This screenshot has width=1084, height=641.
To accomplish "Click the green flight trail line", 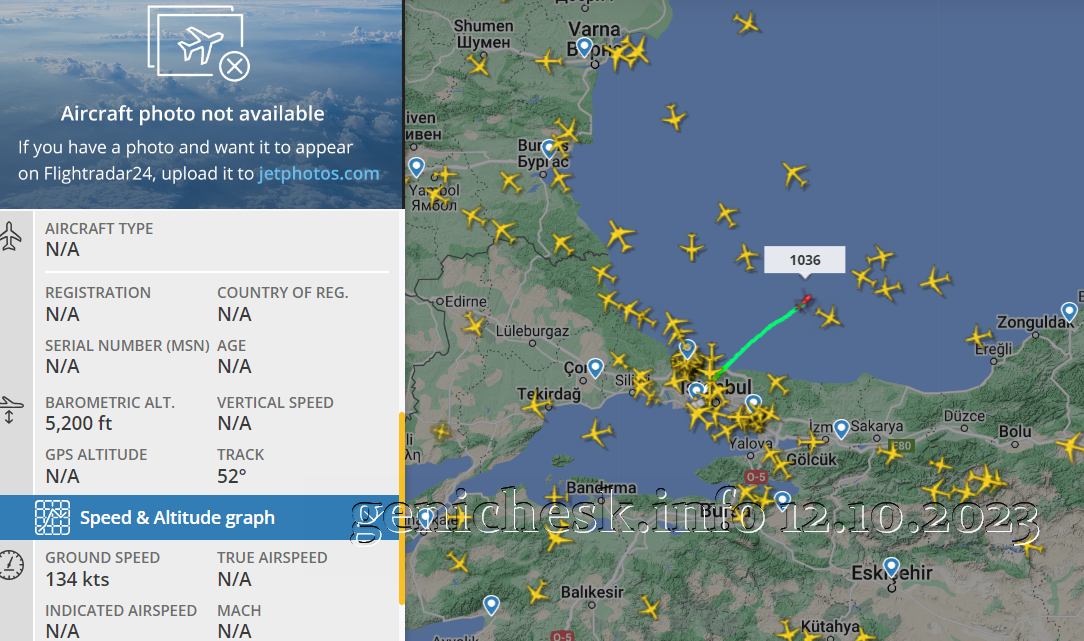I will point(757,342).
